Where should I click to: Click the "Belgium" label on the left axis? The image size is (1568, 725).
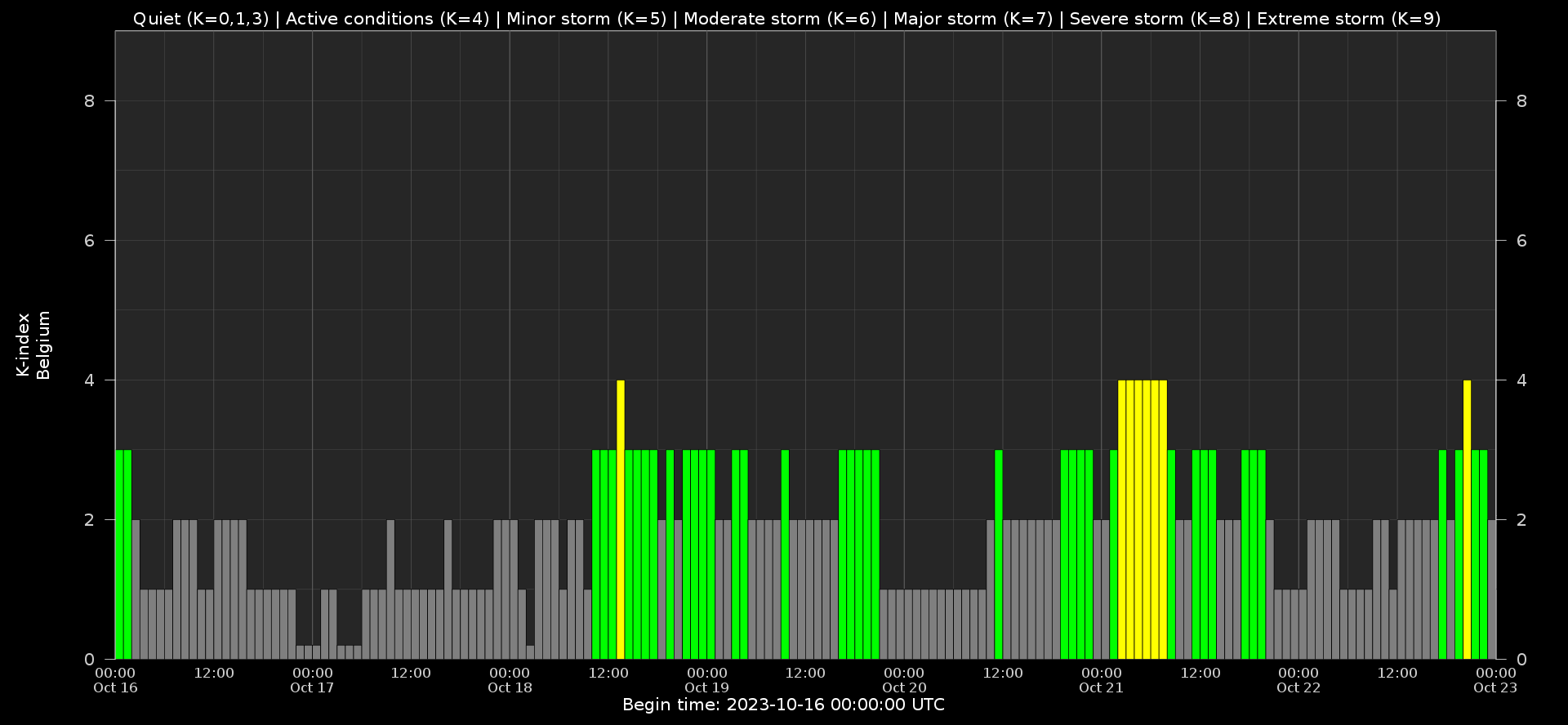tap(43, 345)
